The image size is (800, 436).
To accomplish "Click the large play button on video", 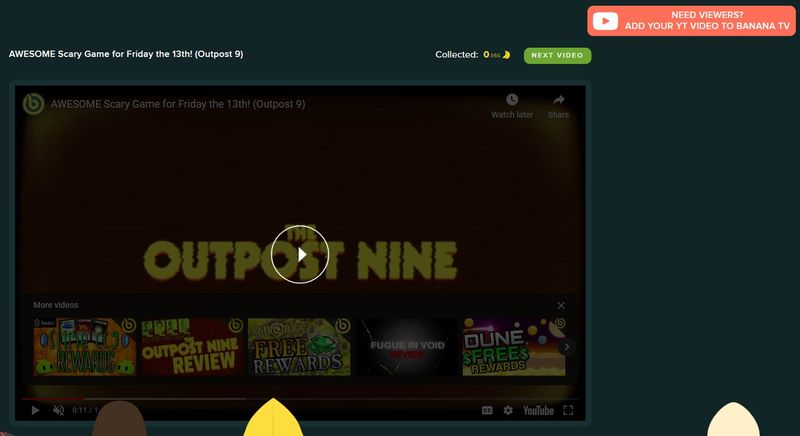I will [300, 254].
